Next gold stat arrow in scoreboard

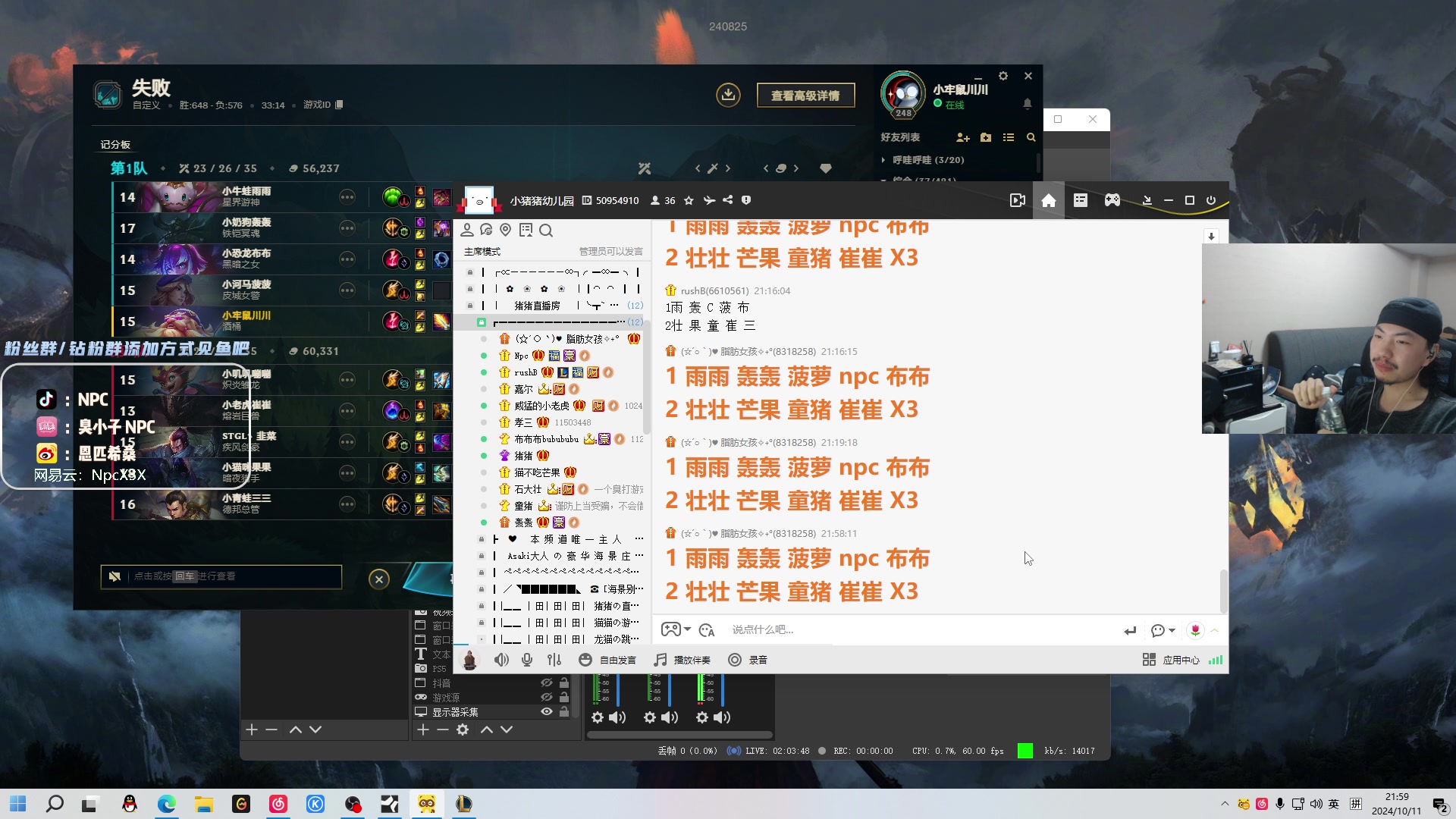pyautogui.click(x=796, y=168)
